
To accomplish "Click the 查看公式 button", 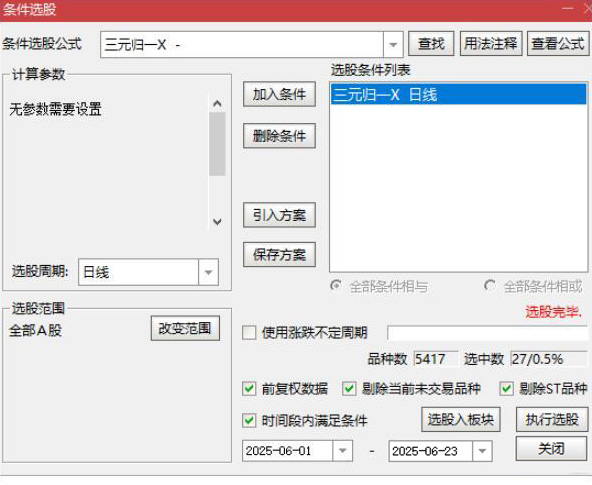I will coord(558,44).
